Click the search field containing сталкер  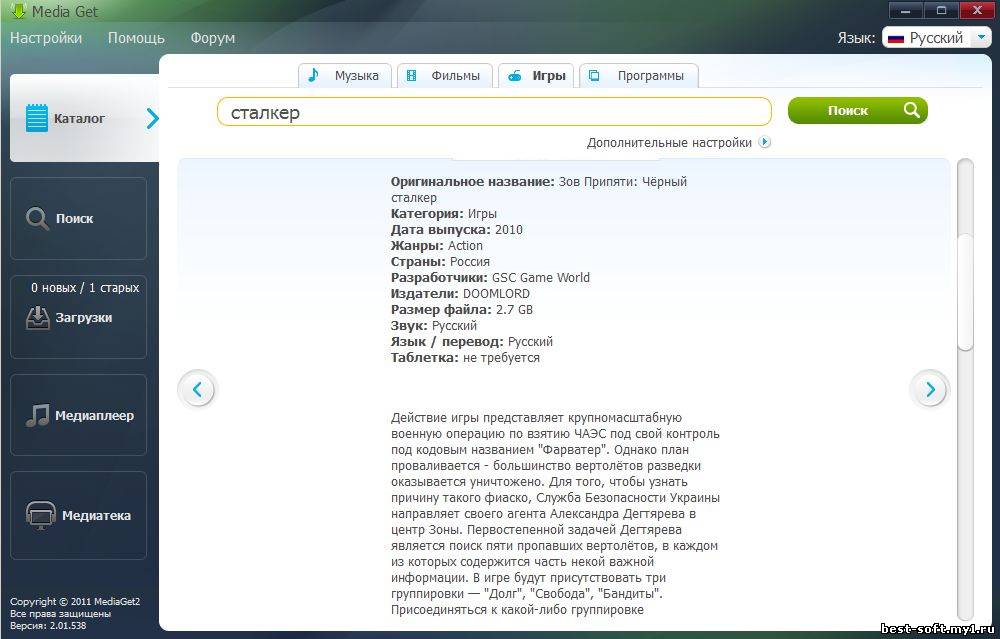(x=494, y=112)
